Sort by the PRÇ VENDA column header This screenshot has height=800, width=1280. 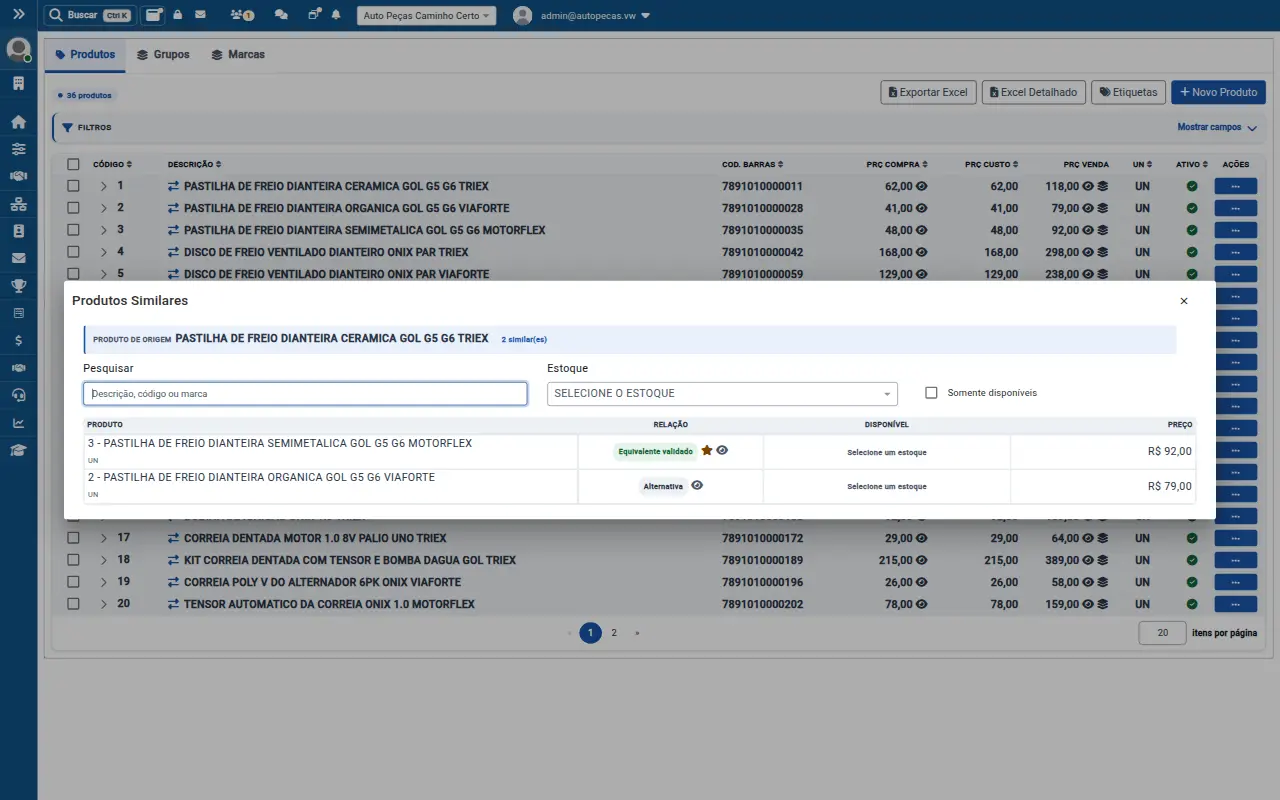[1086, 164]
